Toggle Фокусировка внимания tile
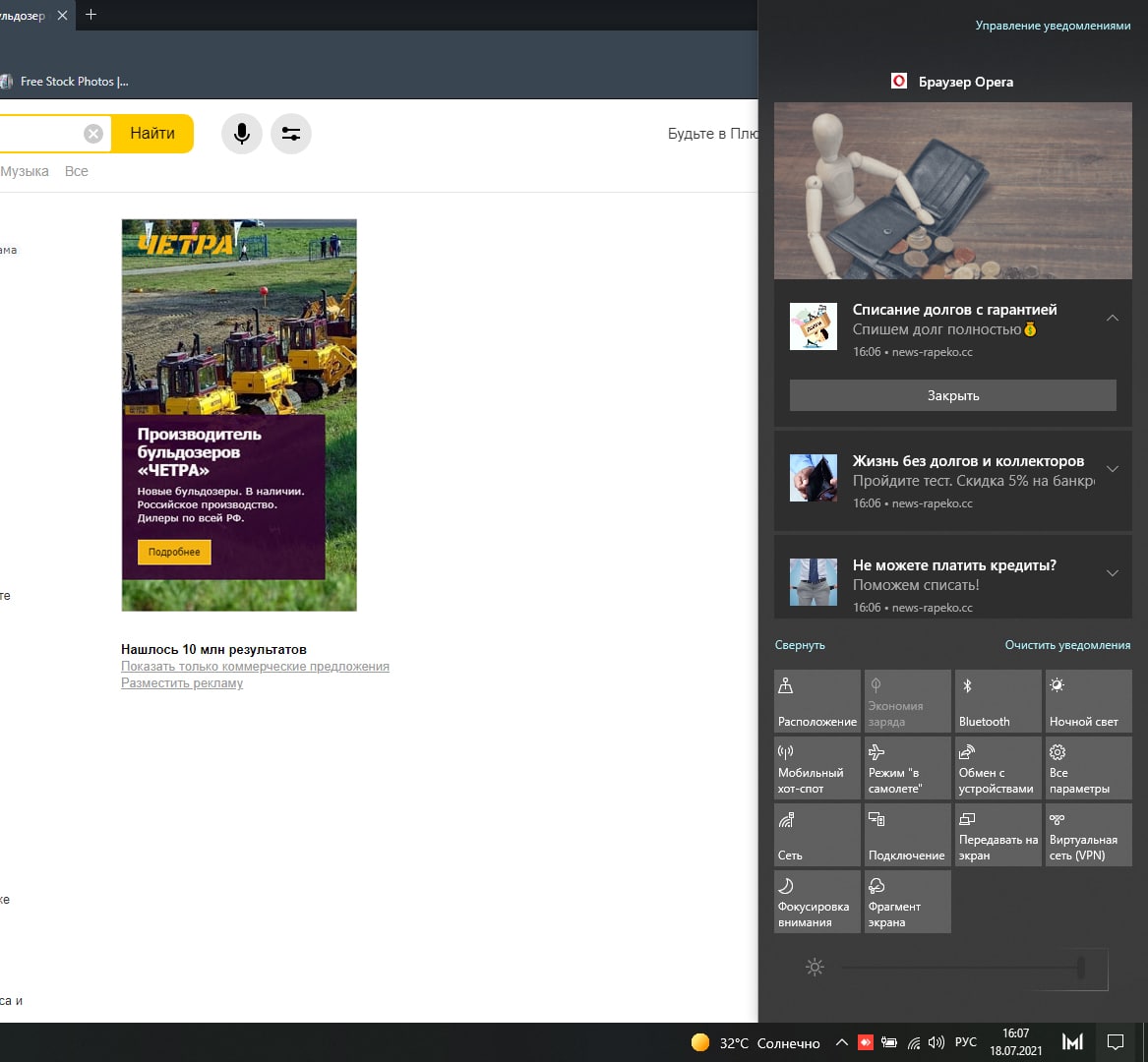Image resolution: width=1148 pixels, height=1062 pixels. pos(817,902)
